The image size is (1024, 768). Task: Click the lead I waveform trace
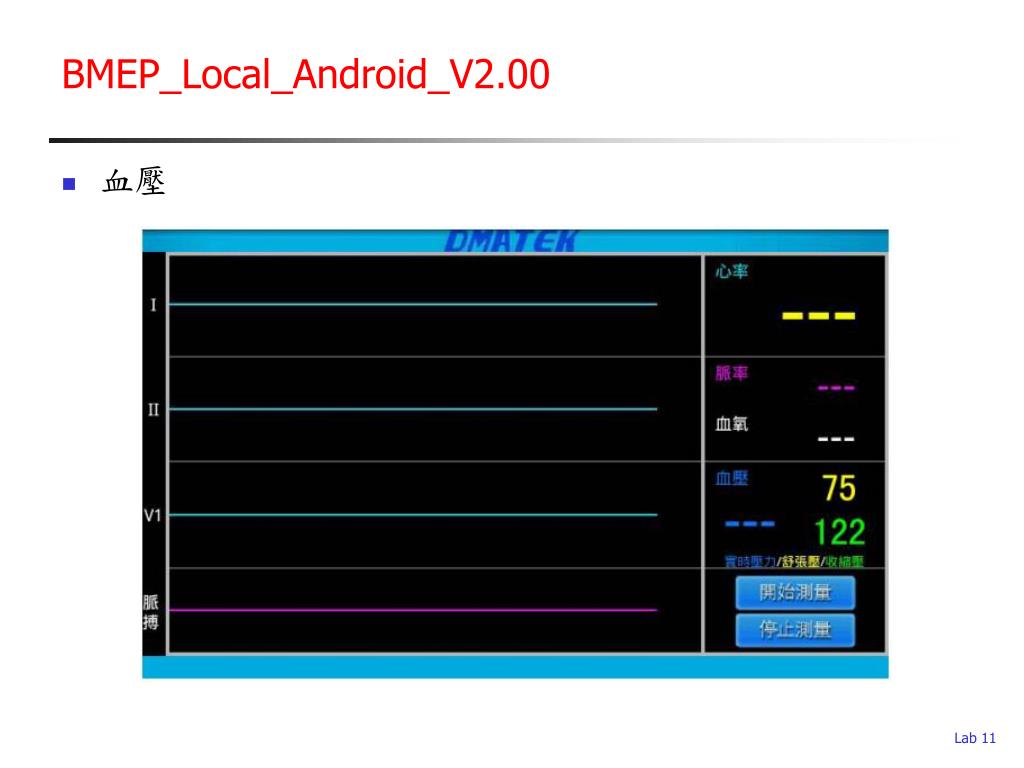(413, 304)
